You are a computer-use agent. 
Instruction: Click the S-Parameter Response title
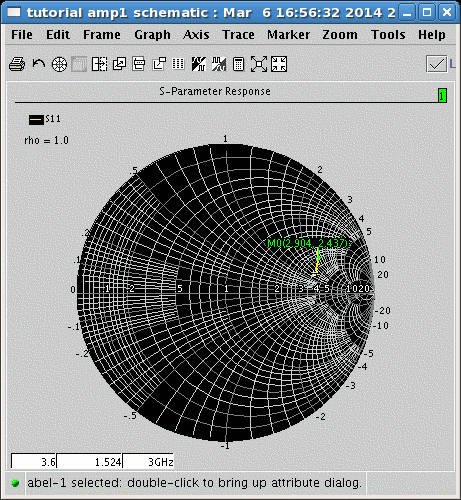coord(215,91)
